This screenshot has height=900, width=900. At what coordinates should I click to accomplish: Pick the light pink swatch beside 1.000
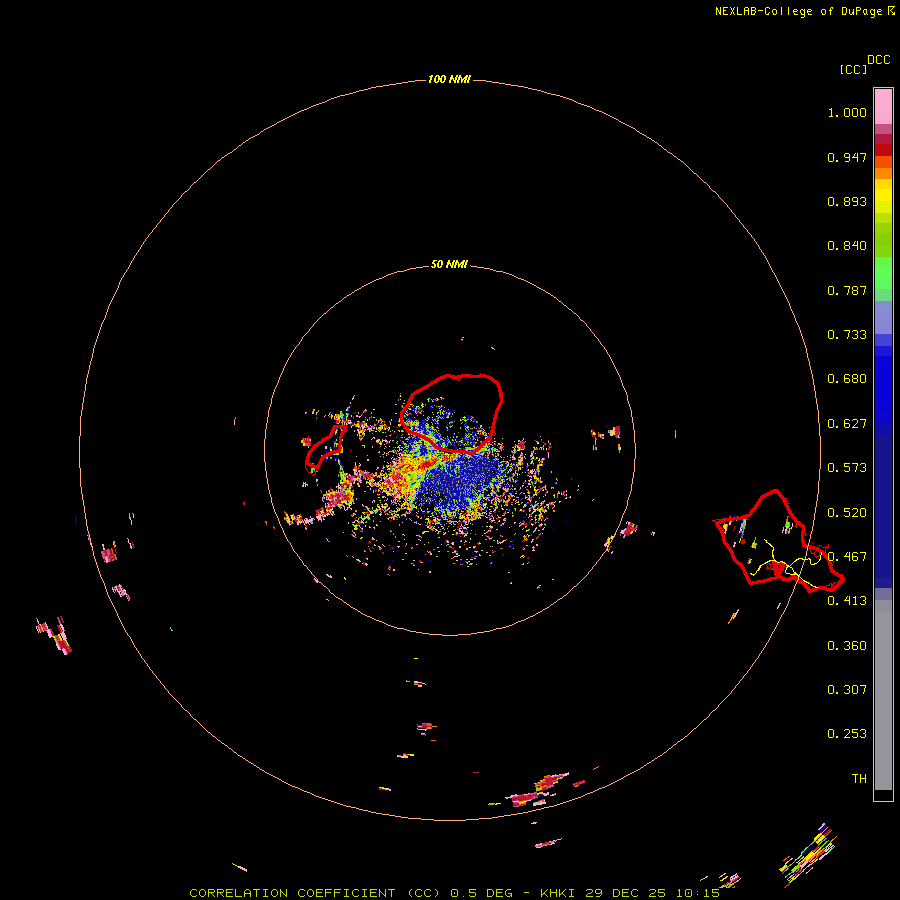point(883,107)
